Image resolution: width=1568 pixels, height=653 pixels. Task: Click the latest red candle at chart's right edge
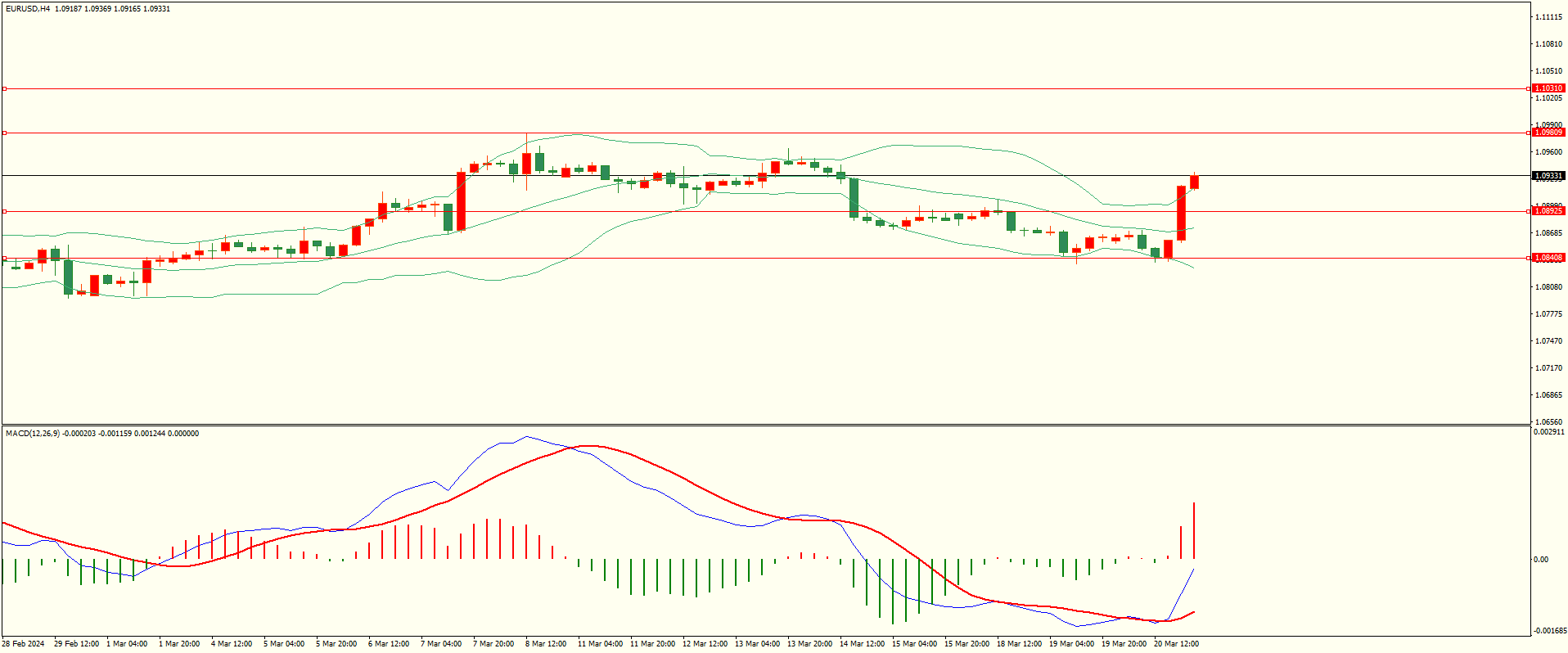(1195, 182)
